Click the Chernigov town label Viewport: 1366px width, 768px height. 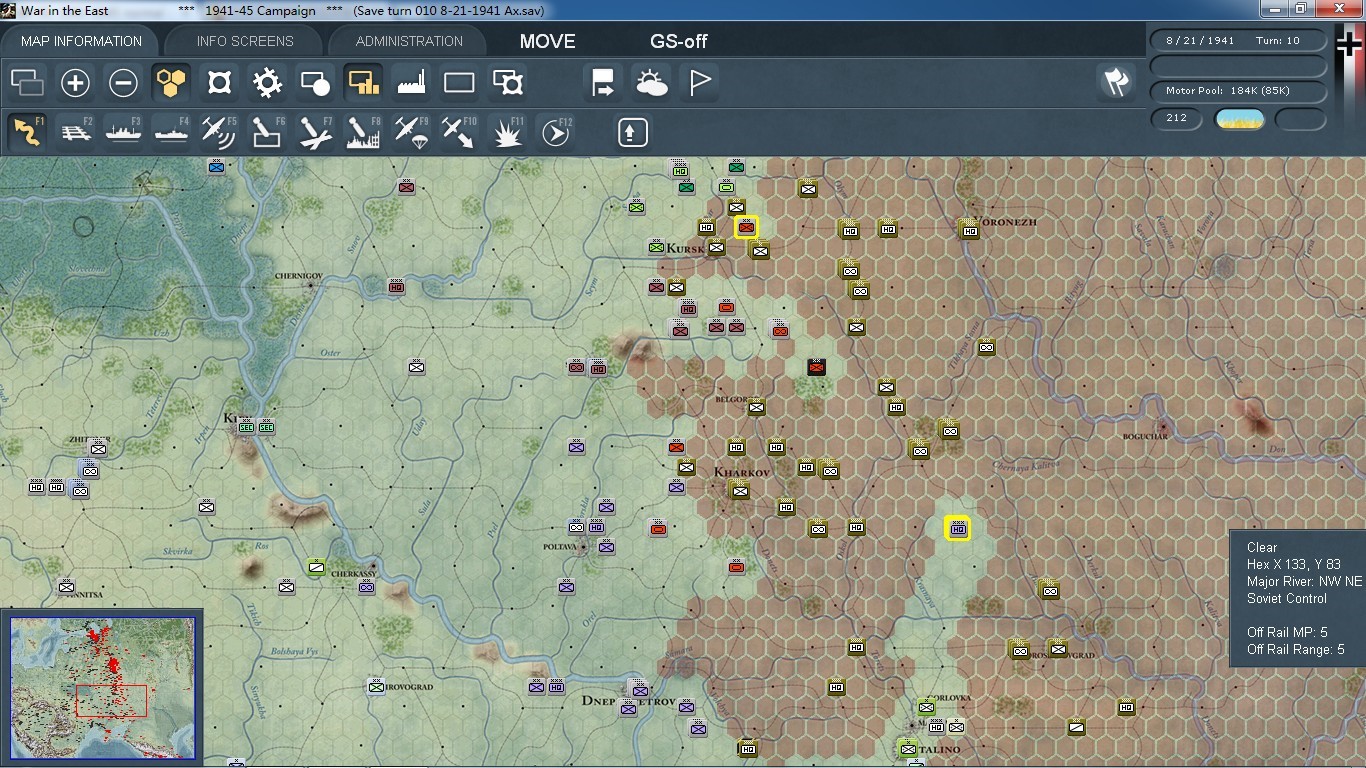pos(299,275)
